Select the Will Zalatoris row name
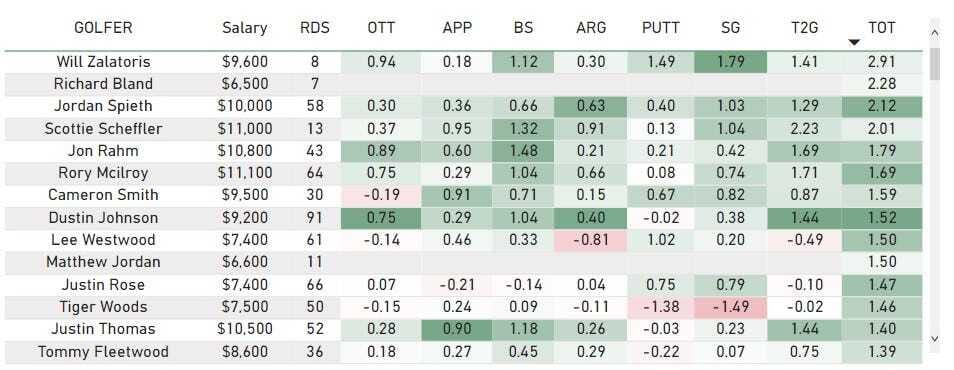954x370 pixels. 103,61
